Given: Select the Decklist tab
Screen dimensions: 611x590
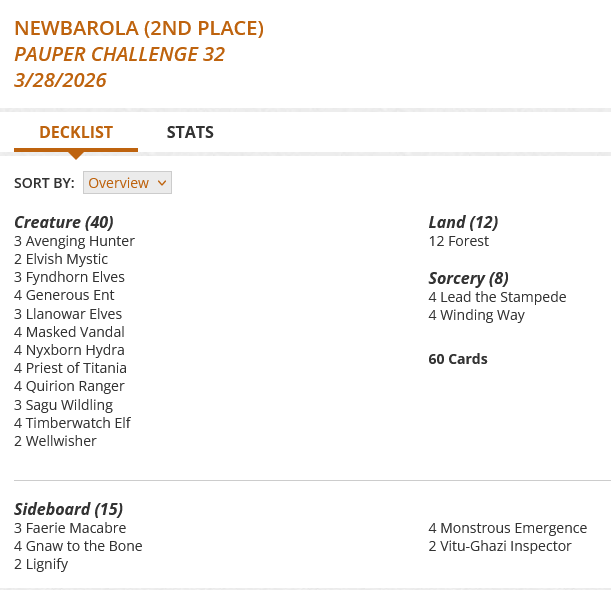Looking at the screenshot, I should pyautogui.click(x=76, y=132).
